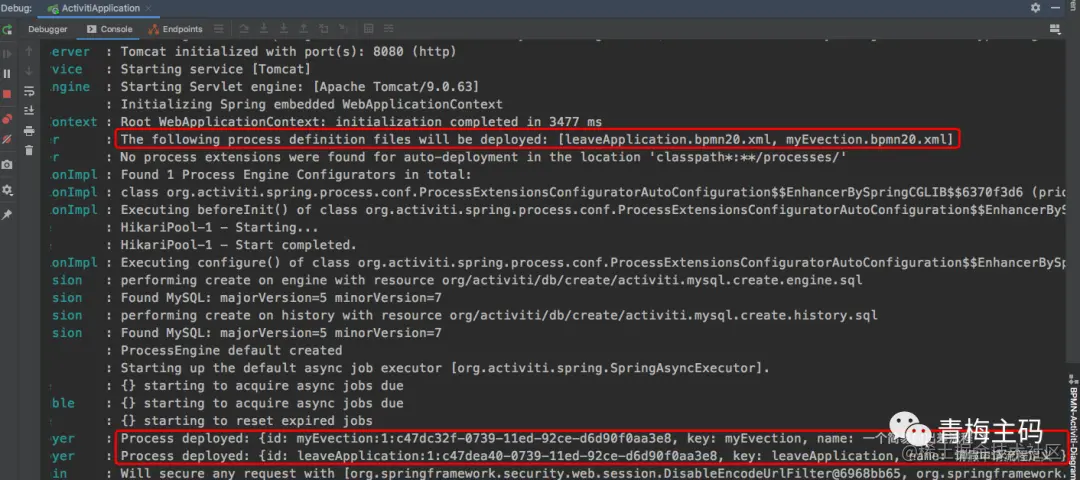Click Trace Current Stream Chain icon
This screenshot has width=1080, height=480.
[x=388, y=29]
